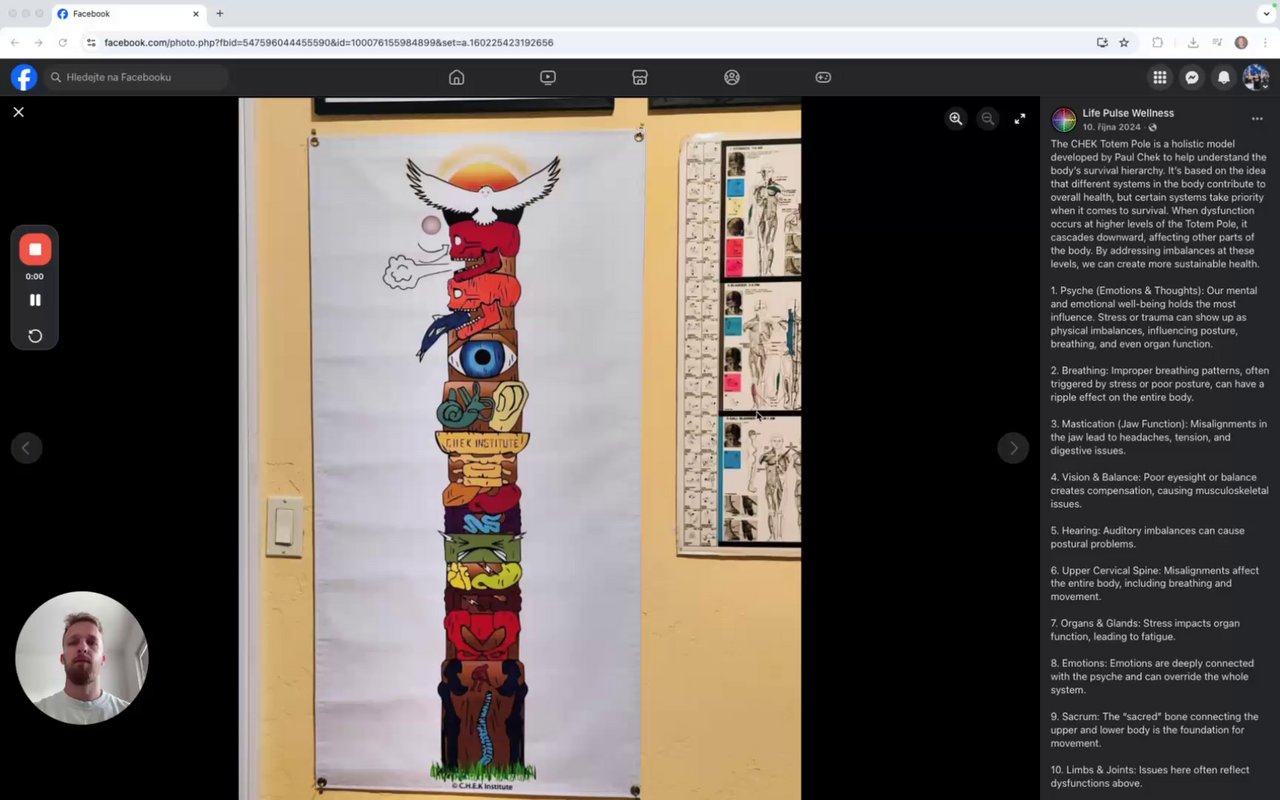The image size is (1280, 800).
Task: Open the notifications bell
Action: pyautogui.click(x=1224, y=77)
